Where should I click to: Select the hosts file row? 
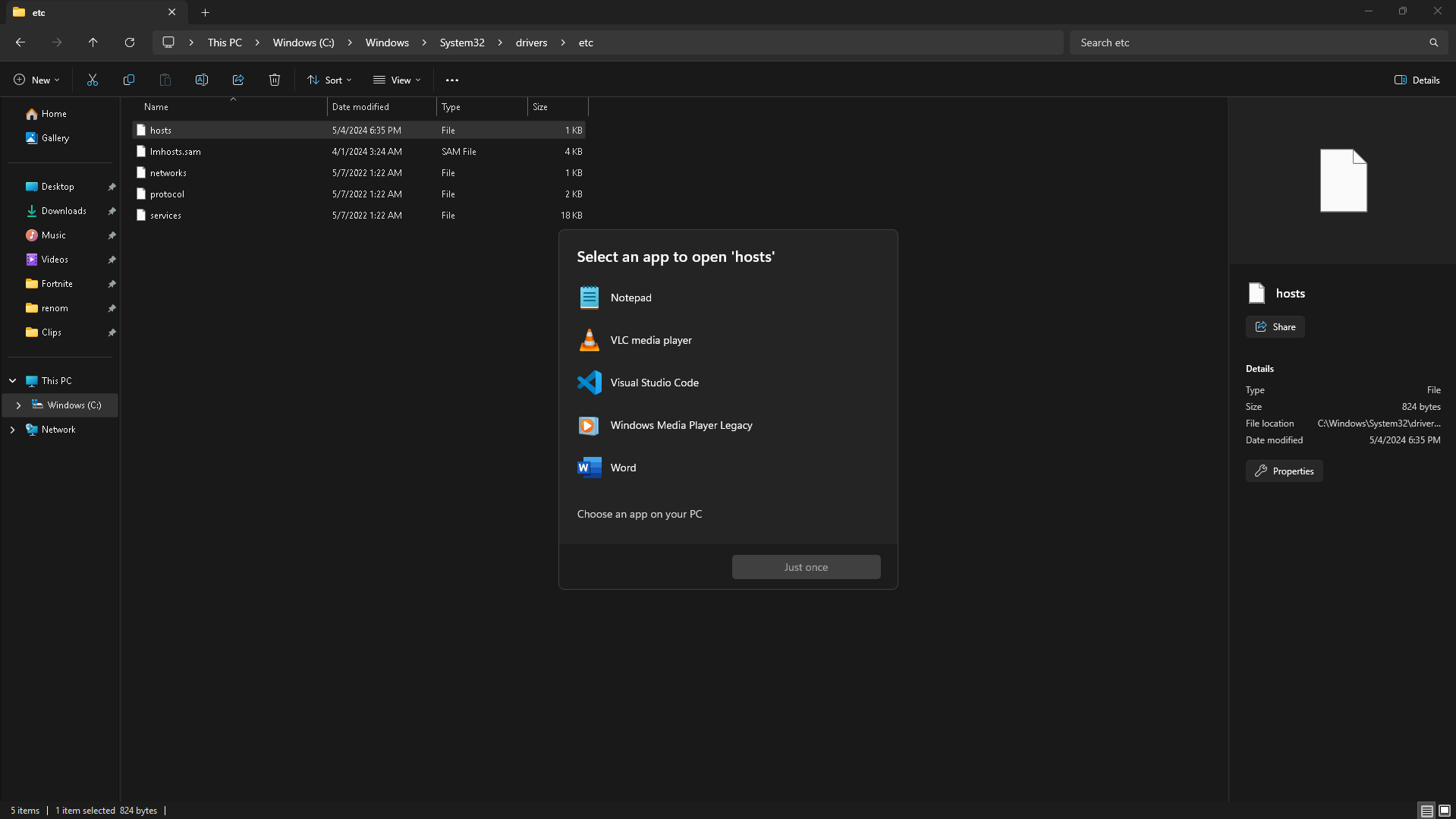[359, 131]
